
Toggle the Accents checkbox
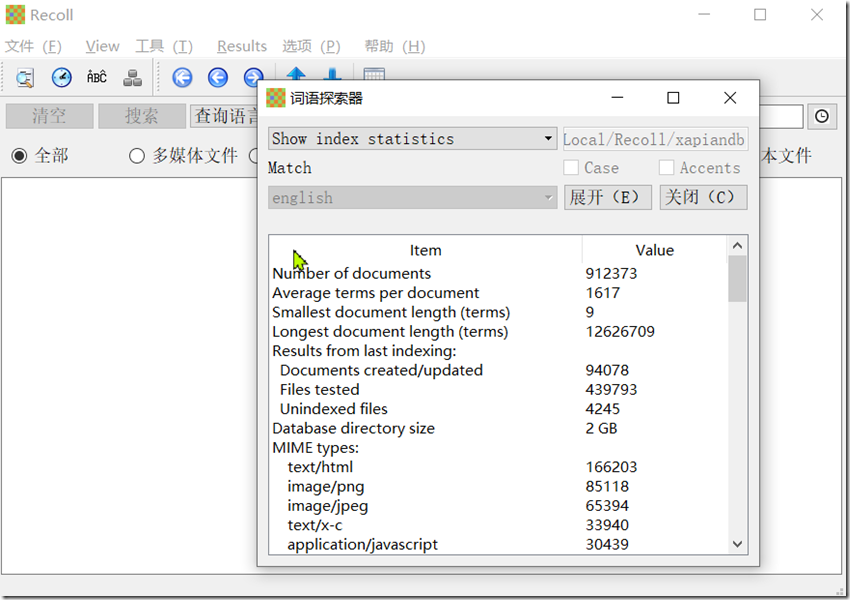pos(667,168)
